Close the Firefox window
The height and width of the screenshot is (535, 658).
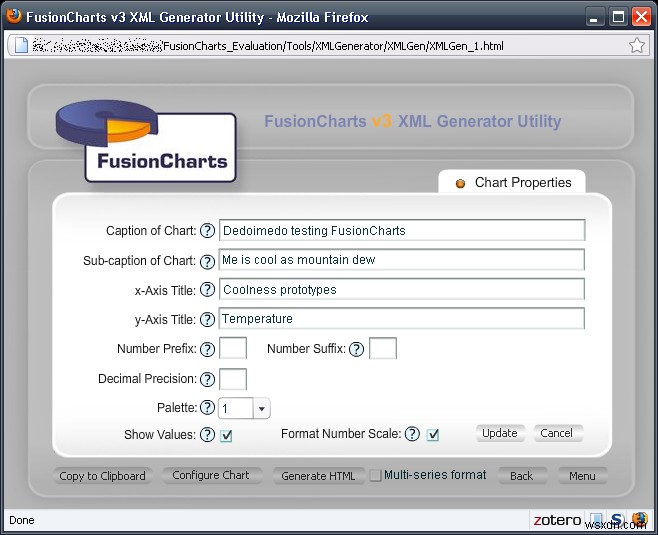point(642,17)
